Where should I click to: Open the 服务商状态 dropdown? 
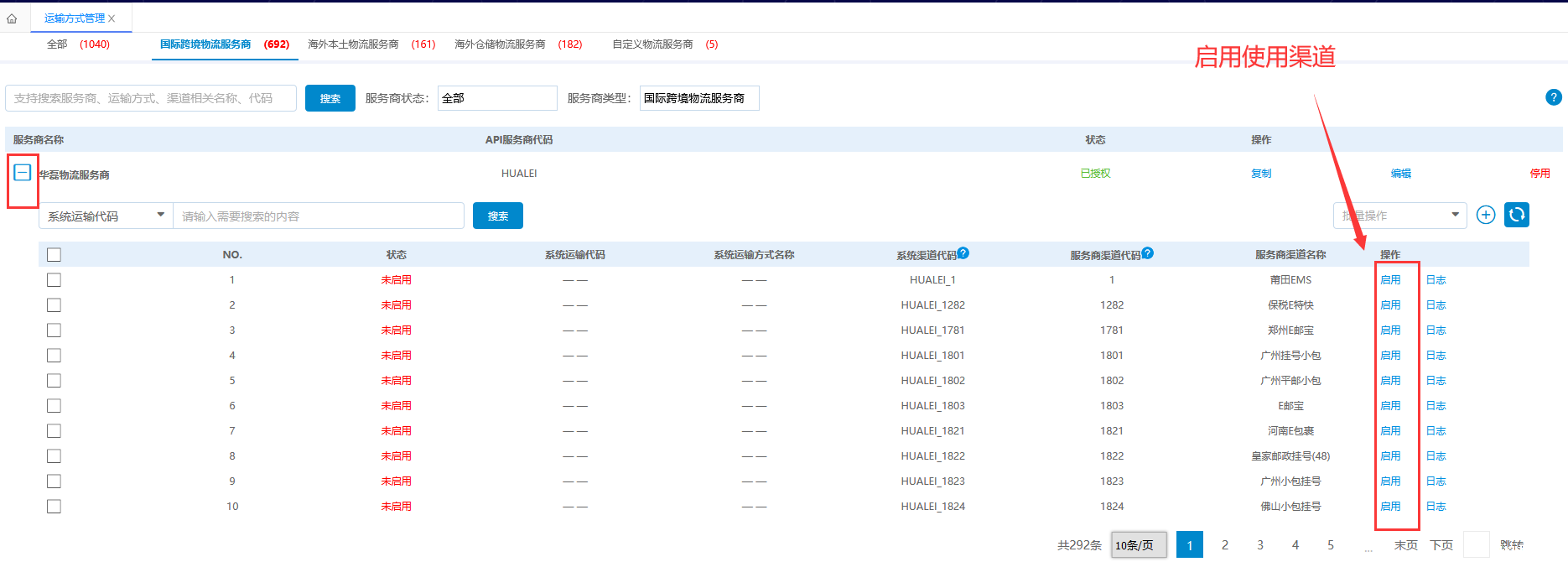(x=496, y=98)
